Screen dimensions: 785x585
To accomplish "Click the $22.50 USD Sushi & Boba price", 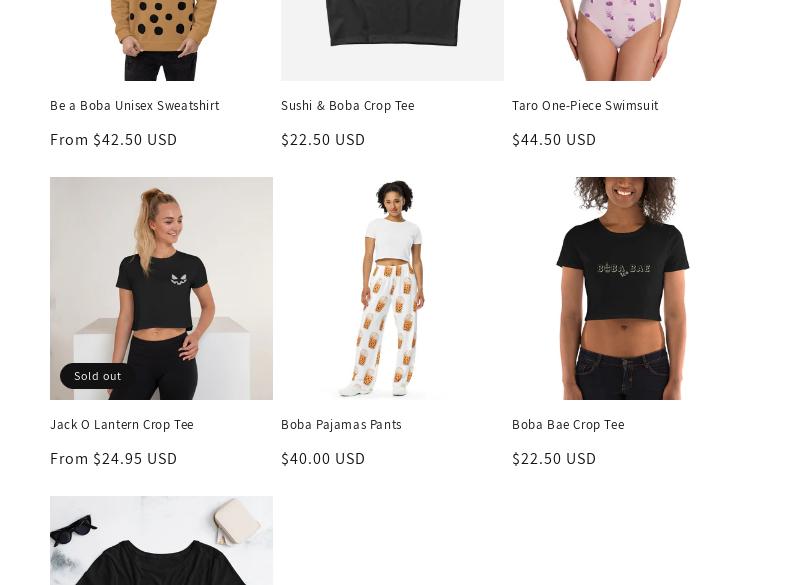I will pos(323,140).
